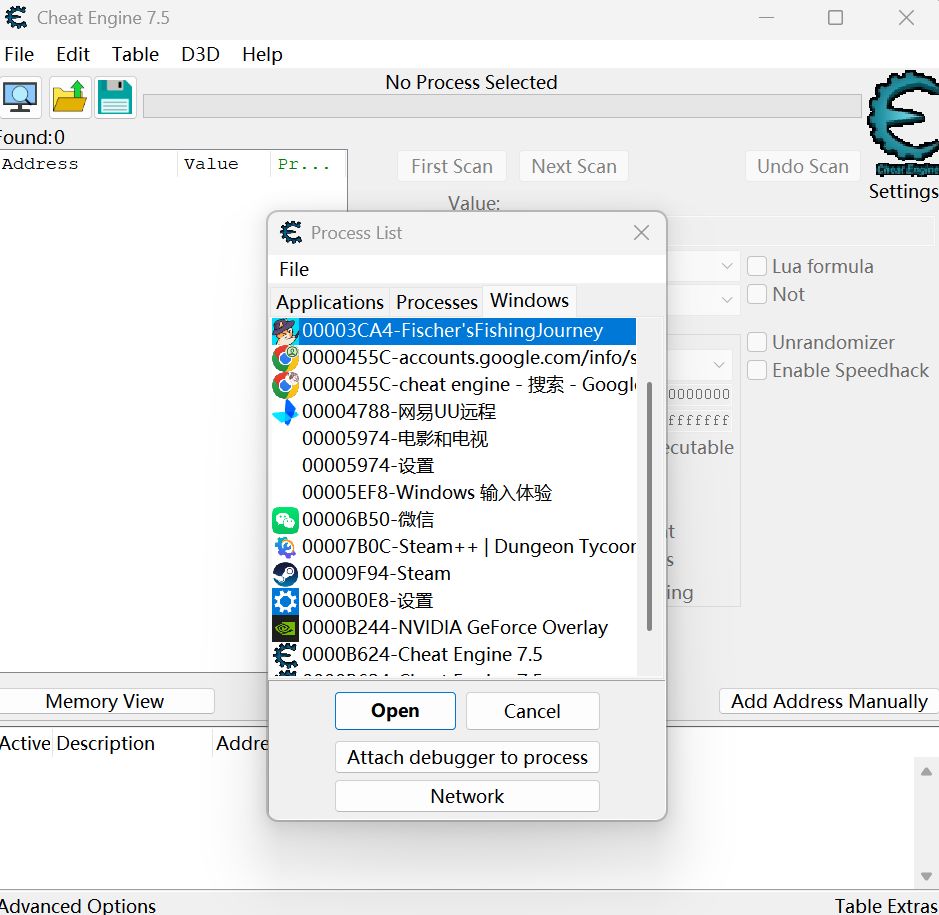Click the Steam++ icon in process list
The width and height of the screenshot is (939, 915).
click(285, 547)
